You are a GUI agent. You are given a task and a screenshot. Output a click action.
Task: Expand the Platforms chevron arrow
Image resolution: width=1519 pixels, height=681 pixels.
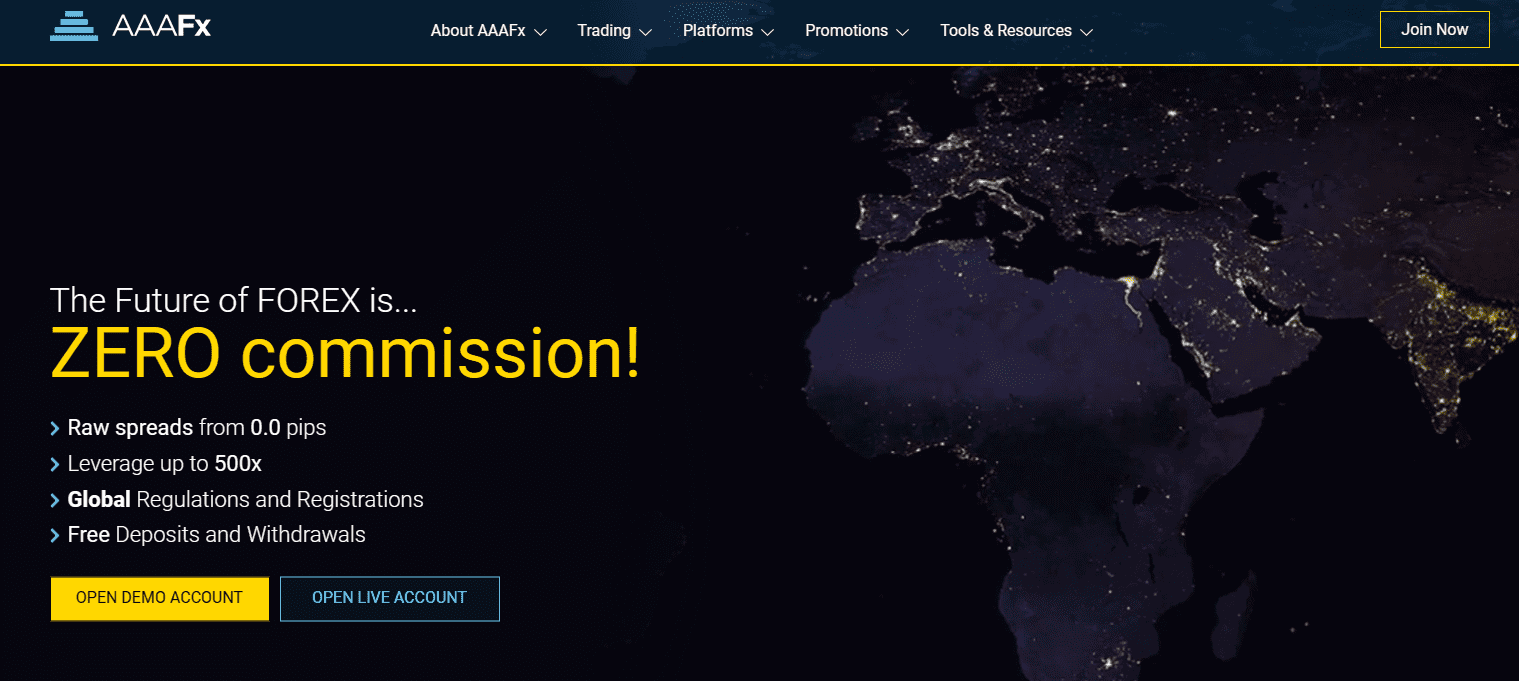click(767, 32)
